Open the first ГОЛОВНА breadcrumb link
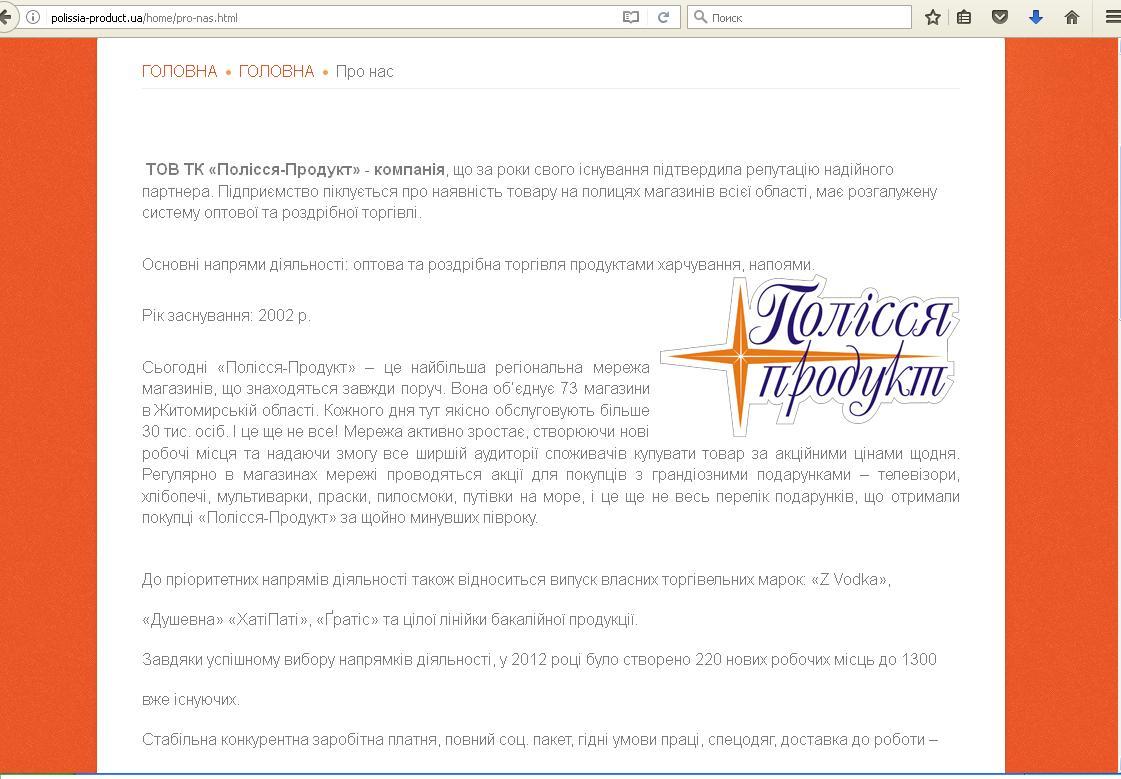 click(x=179, y=71)
